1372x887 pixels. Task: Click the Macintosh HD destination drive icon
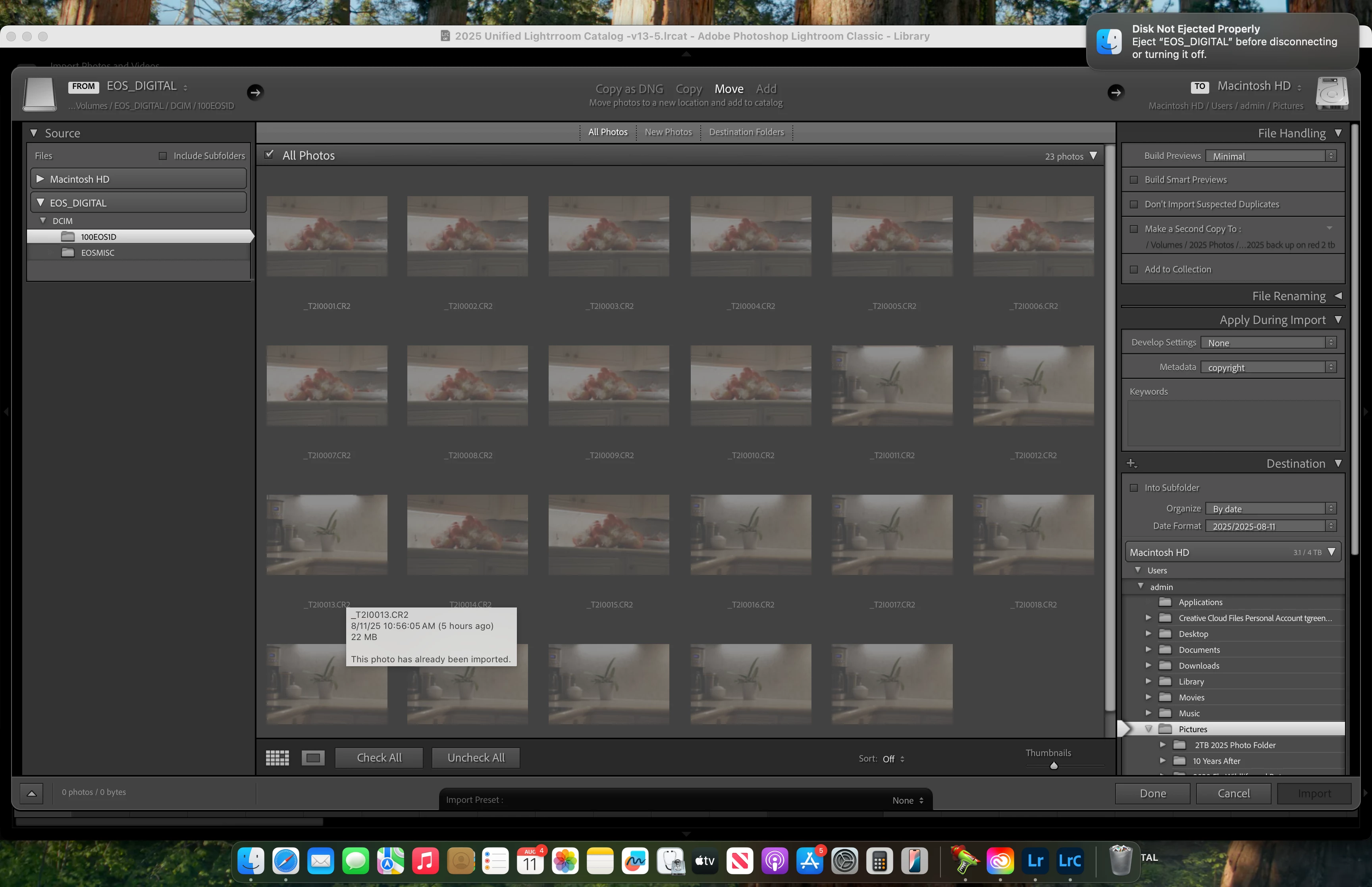(1332, 93)
